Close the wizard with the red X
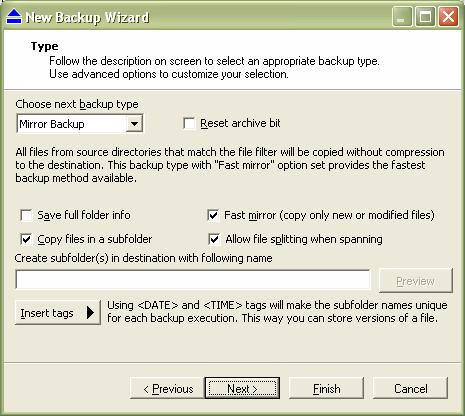 pyautogui.click(x=448, y=17)
